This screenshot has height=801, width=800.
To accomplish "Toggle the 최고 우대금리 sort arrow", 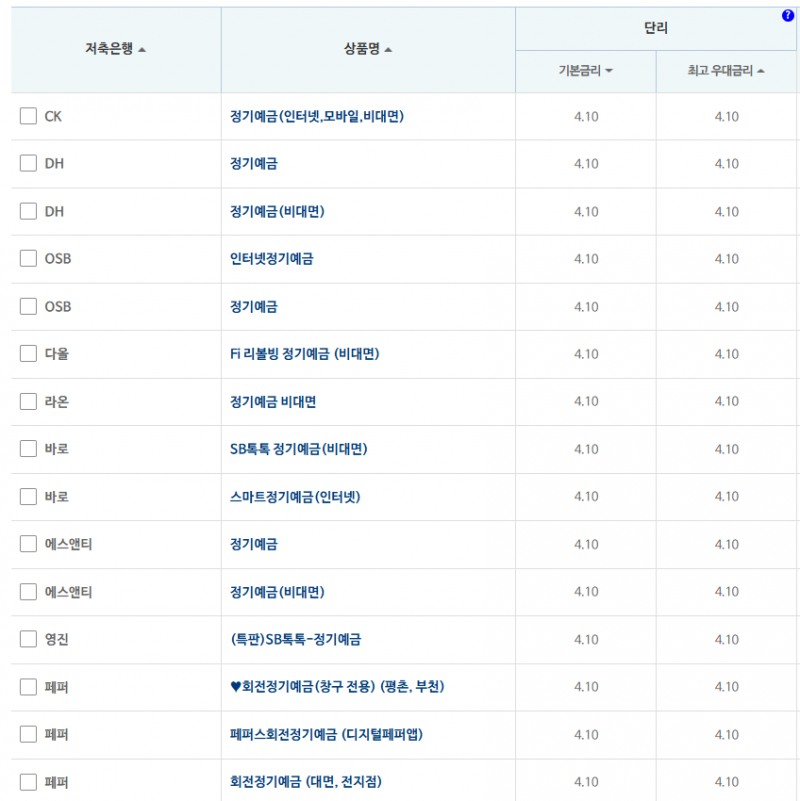I will (761, 71).
